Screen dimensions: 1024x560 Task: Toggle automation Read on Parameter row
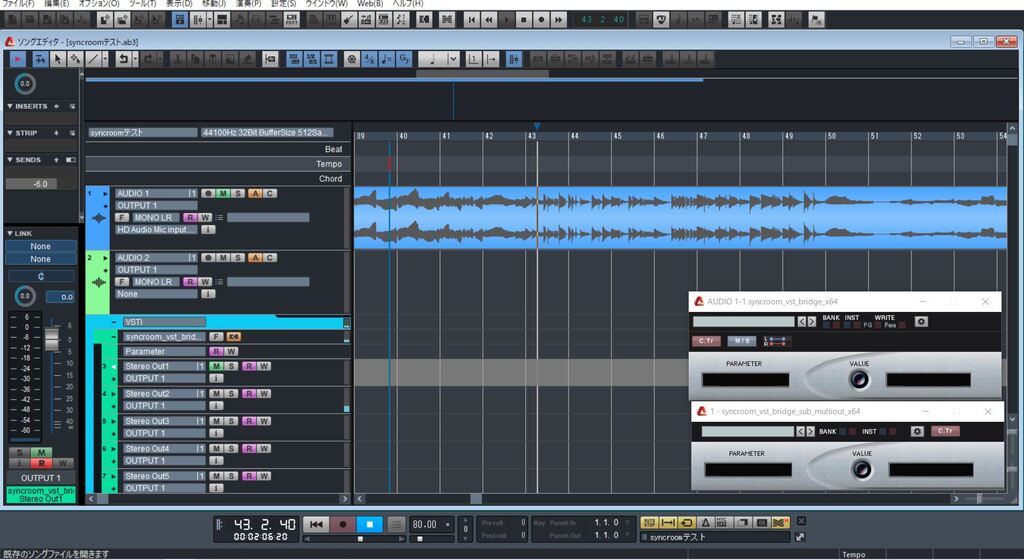[x=216, y=351]
